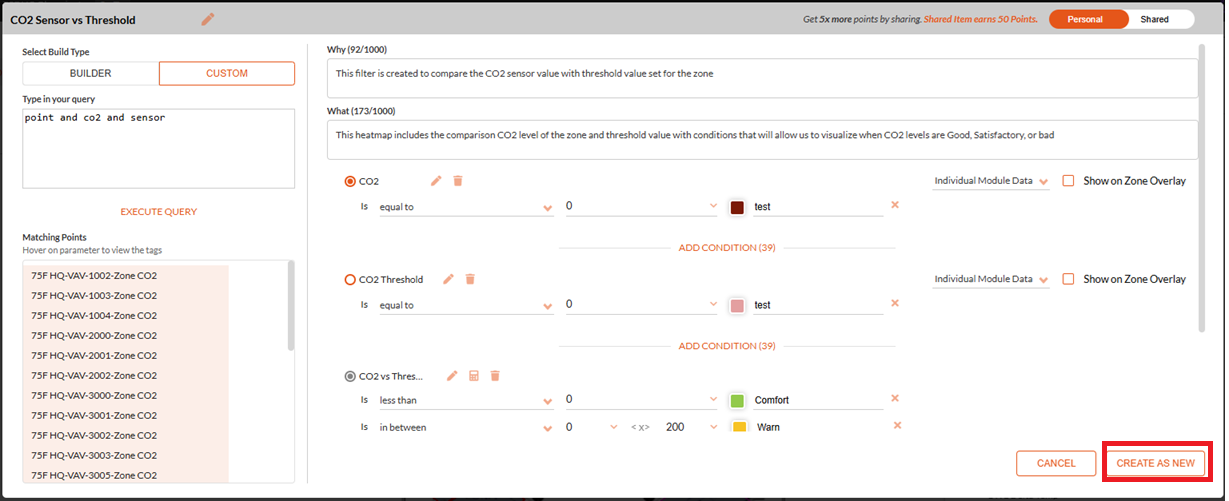Image resolution: width=1229 pixels, height=501 pixels.
Task: Delete the CO2 parameter using trash icon
Action: (x=458, y=181)
